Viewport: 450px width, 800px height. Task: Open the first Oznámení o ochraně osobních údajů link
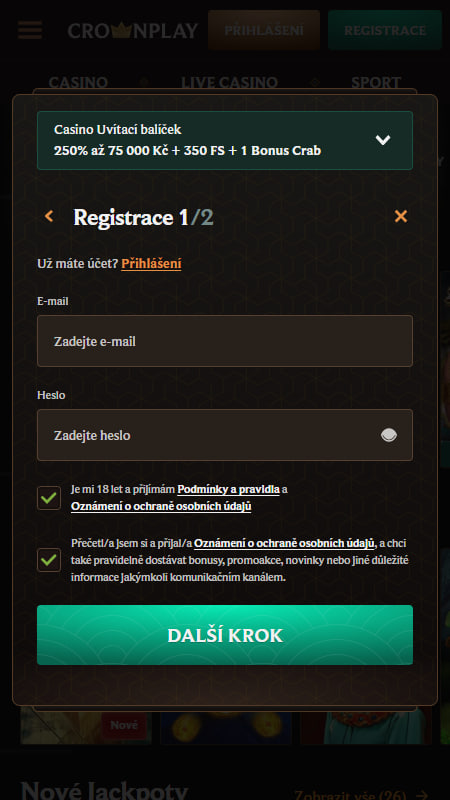point(161,506)
